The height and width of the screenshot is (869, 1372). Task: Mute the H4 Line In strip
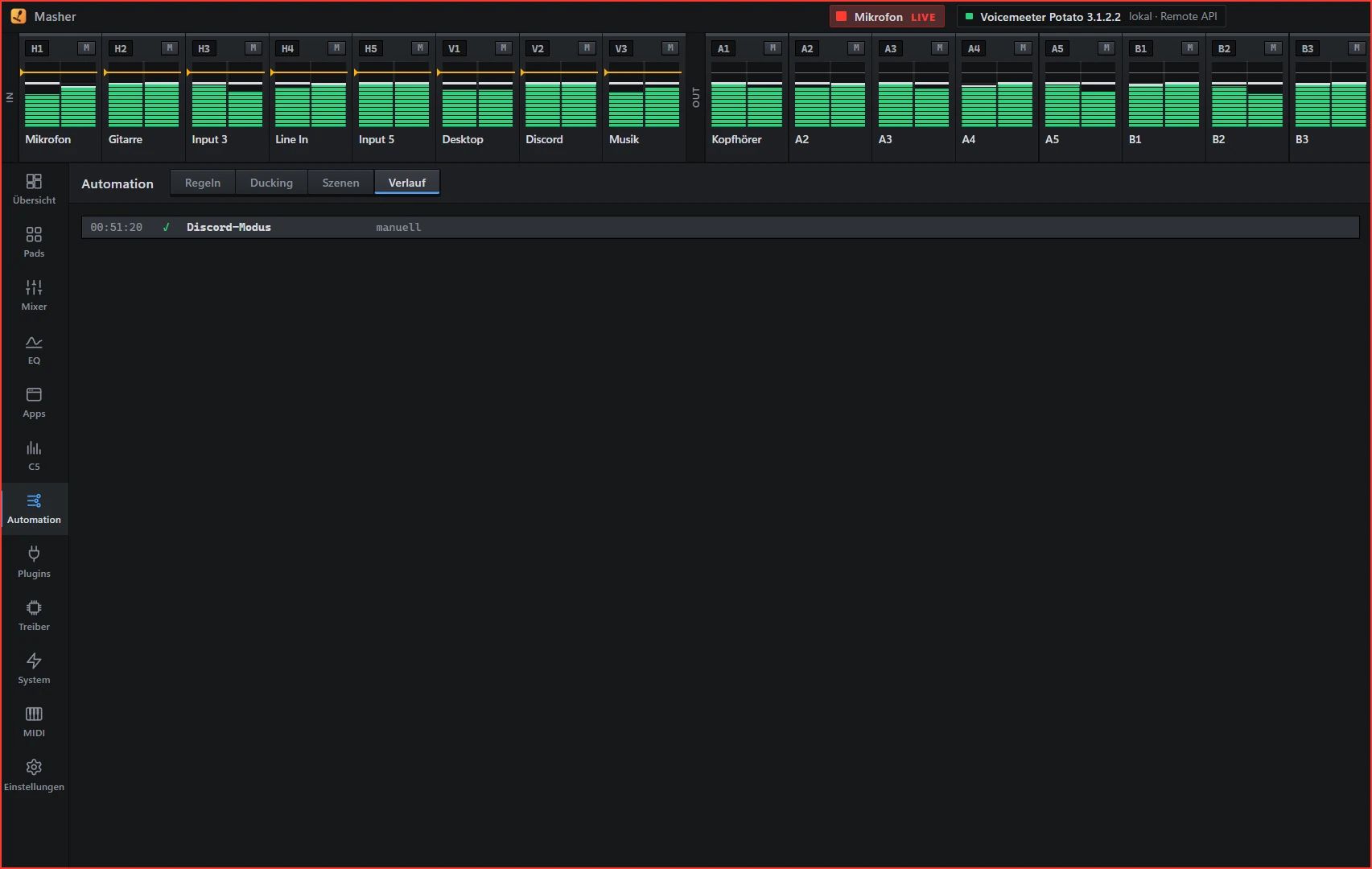click(x=336, y=48)
